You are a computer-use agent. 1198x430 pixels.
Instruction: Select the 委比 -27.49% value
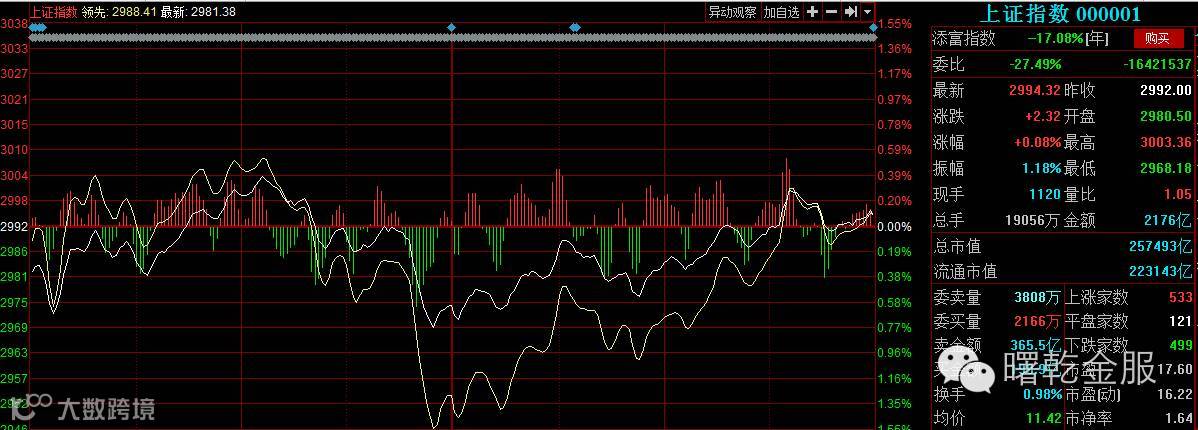click(x=1034, y=65)
